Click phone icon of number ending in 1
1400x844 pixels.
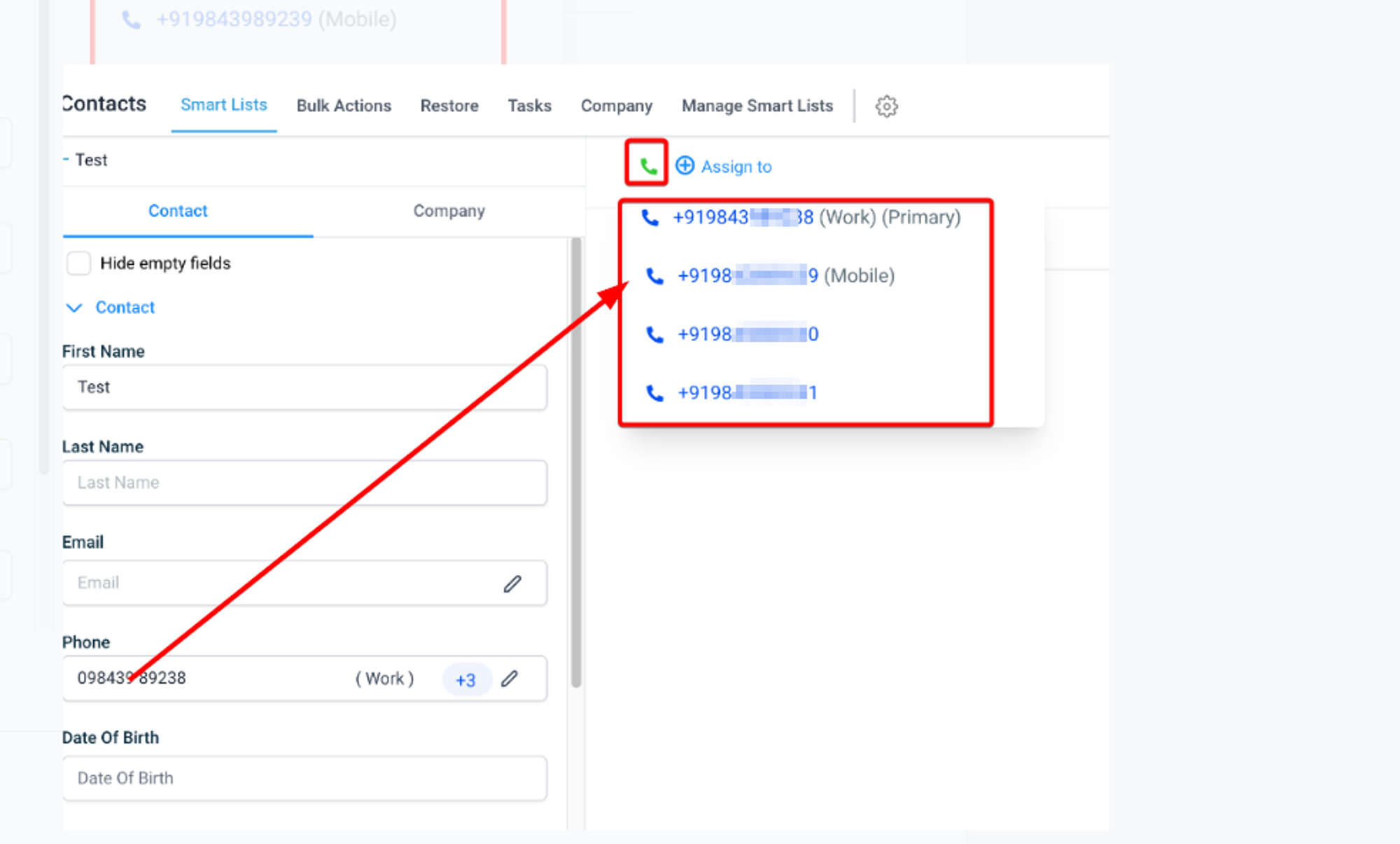(x=654, y=393)
